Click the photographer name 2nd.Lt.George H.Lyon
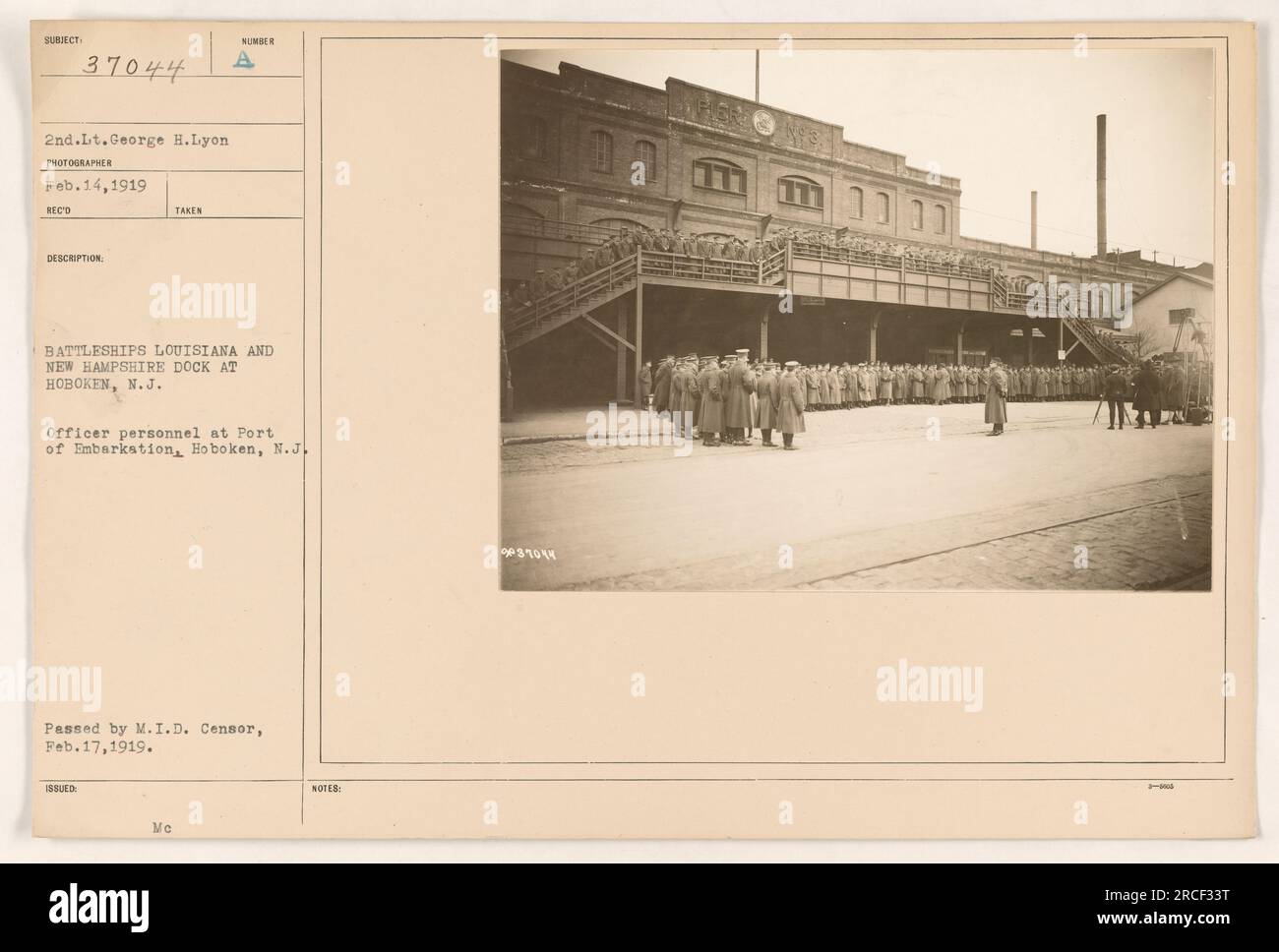Image resolution: width=1279 pixels, height=952 pixels. click(137, 141)
